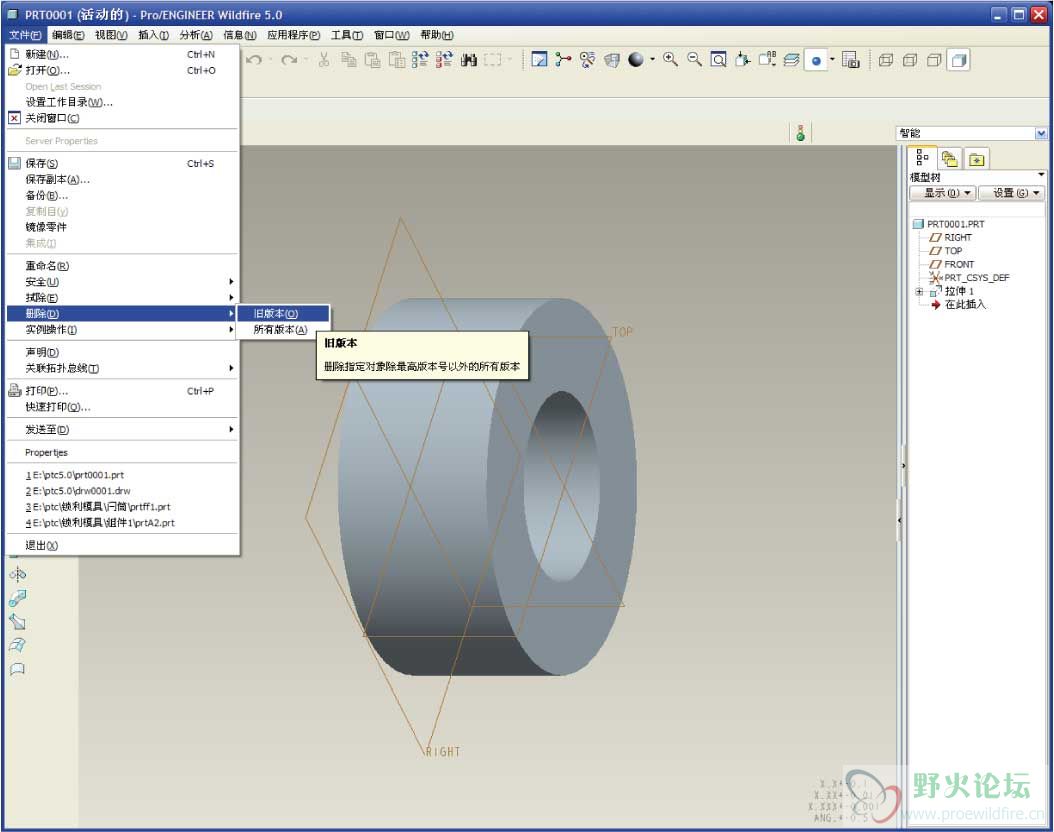Click the dashed selection box icon
The image size is (1054, 832).
(x=493, y=60)
